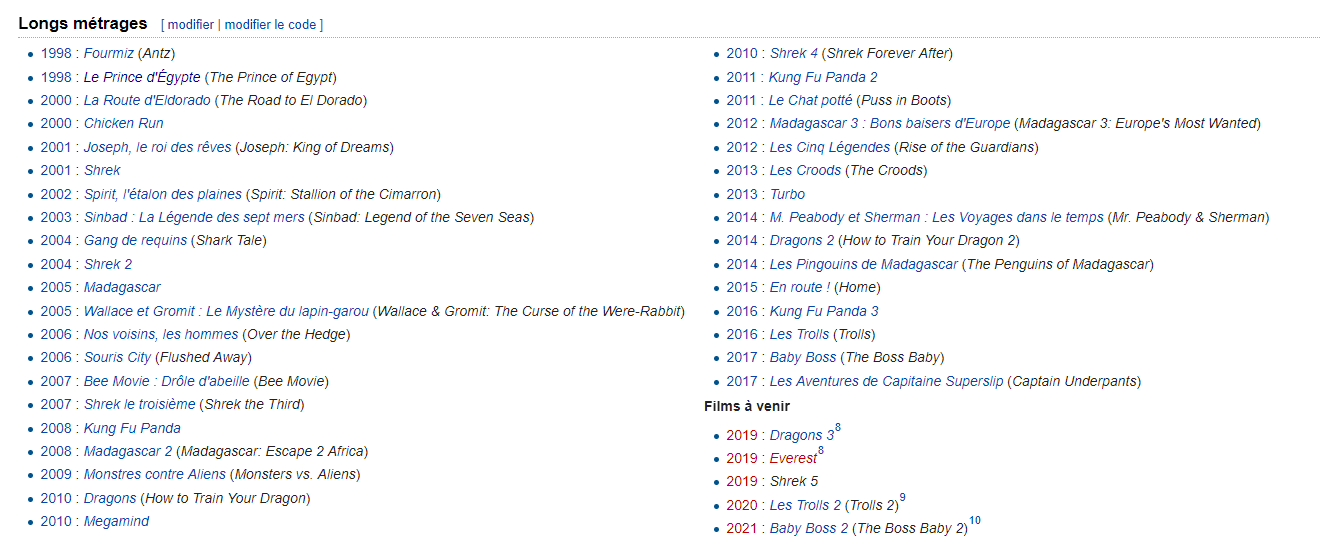The image size is (1320, 550).
Task: Open Les Cinq Légendes link
Action: pyautogui.click(x=832, y=147)
